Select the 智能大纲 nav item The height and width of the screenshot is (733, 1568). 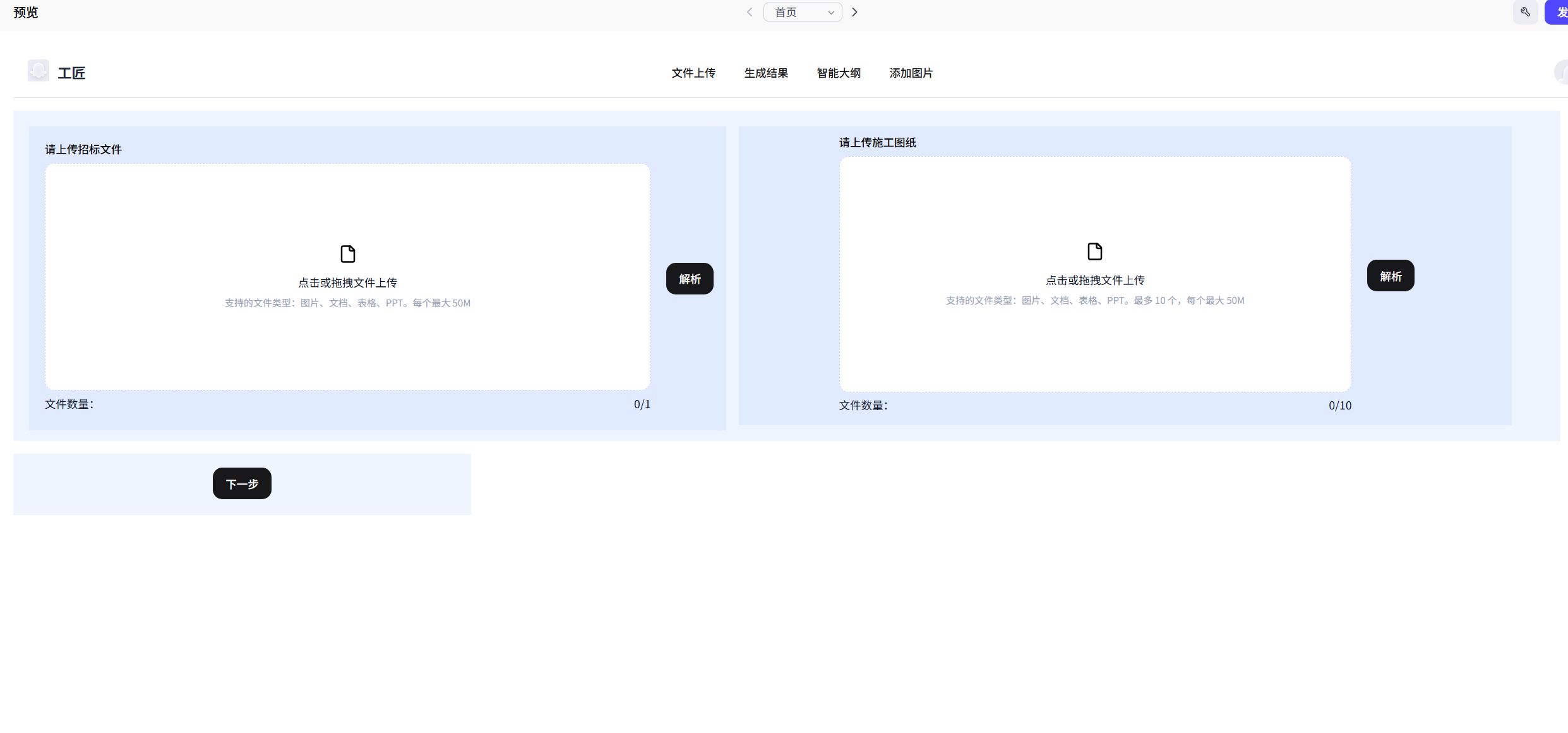coord(839,73)
